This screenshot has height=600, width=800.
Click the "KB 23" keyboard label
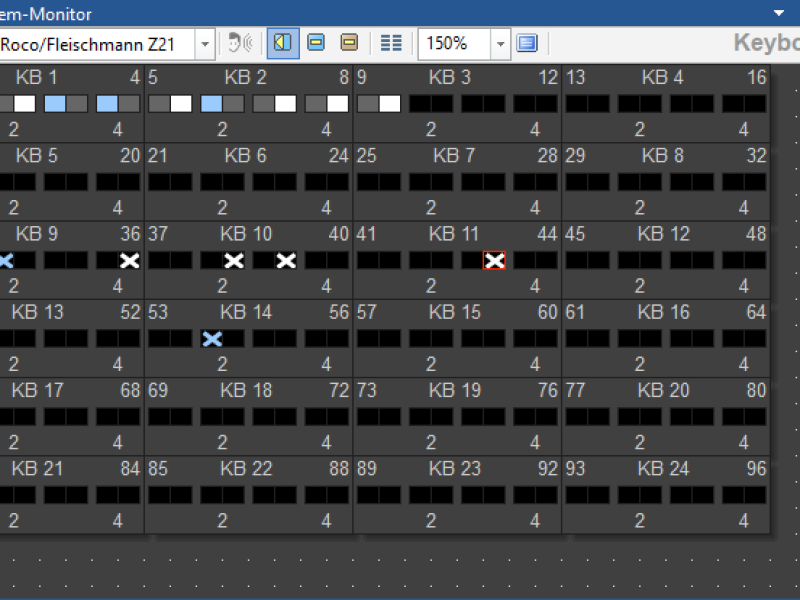coord(455,468)
